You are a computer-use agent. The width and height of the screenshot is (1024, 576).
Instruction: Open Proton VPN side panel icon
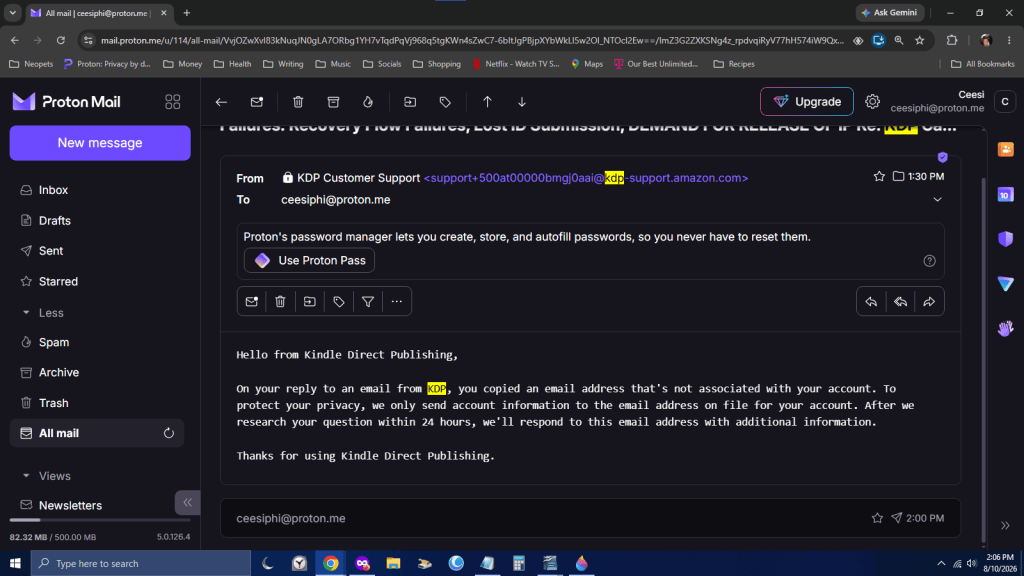[1005, 283]
